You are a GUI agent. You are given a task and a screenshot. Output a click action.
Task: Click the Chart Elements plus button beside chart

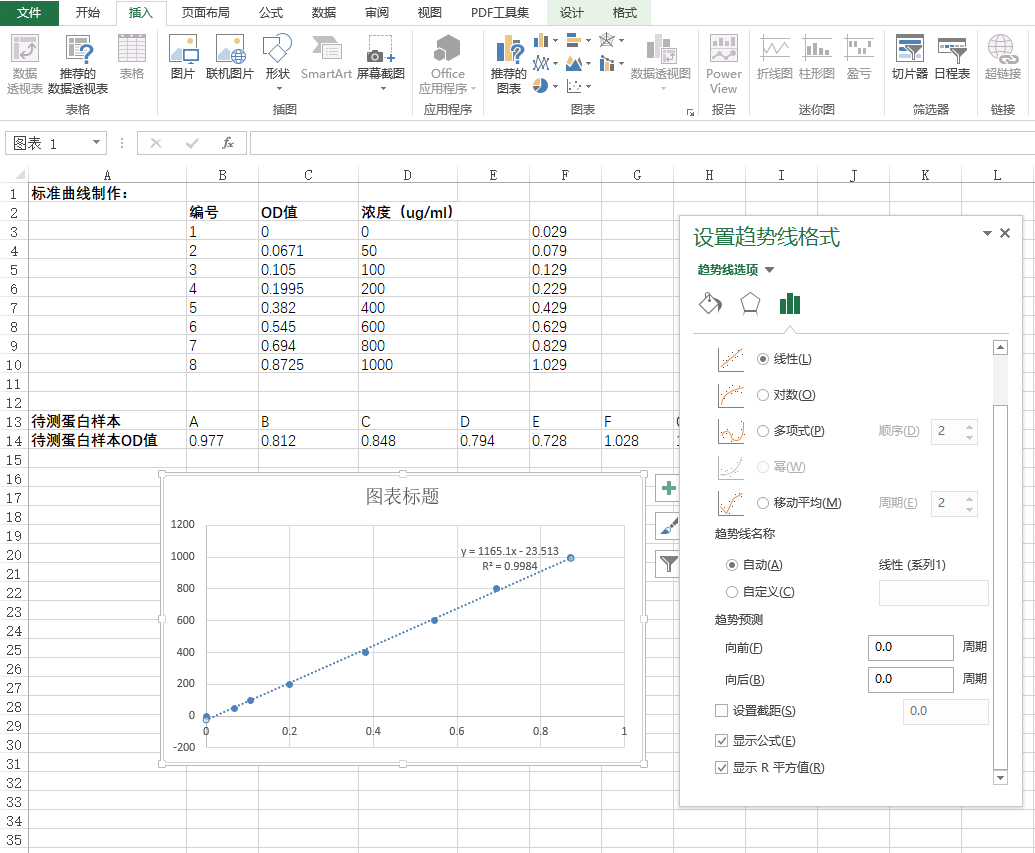[x=668, y=489]
